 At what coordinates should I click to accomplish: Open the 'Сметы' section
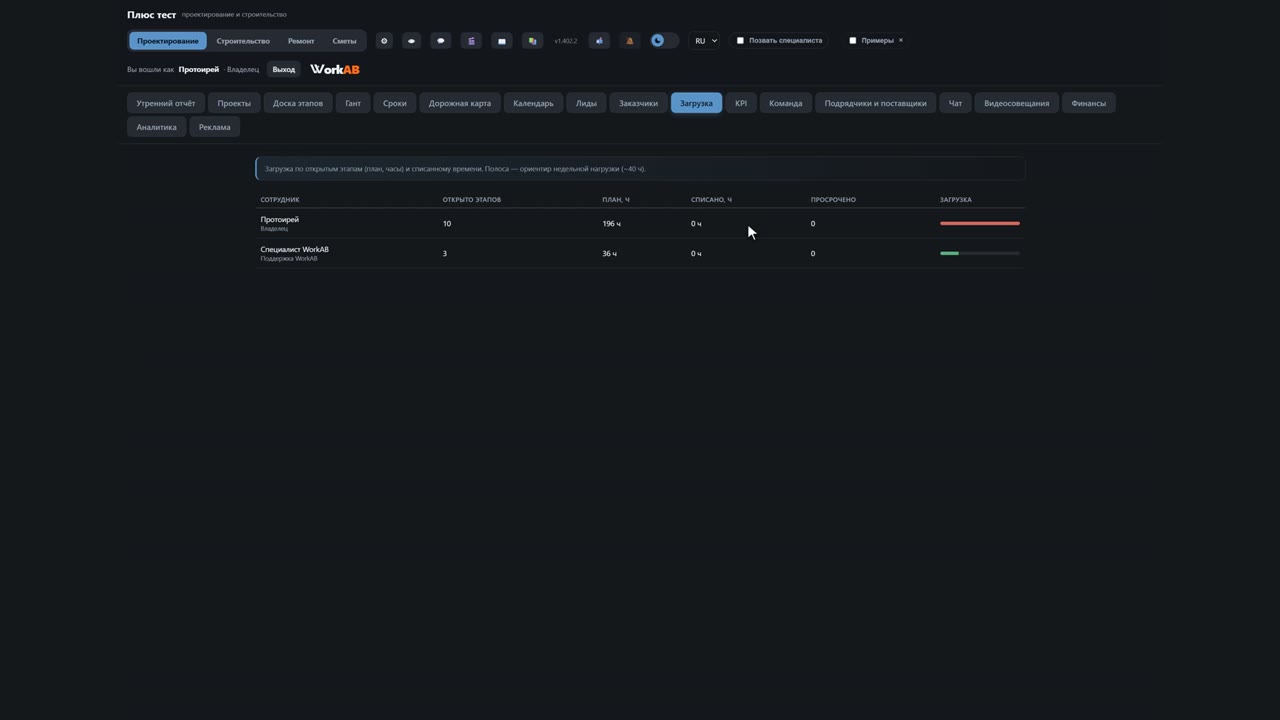click(x=344, y=41)
